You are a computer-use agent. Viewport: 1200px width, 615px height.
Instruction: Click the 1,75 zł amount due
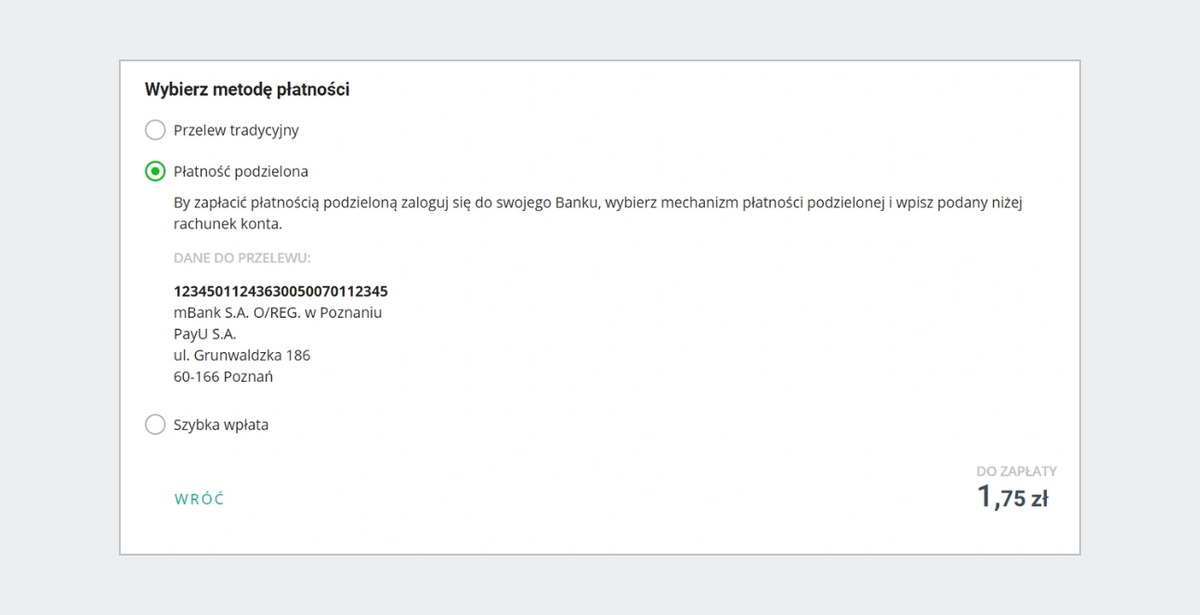1013,497
